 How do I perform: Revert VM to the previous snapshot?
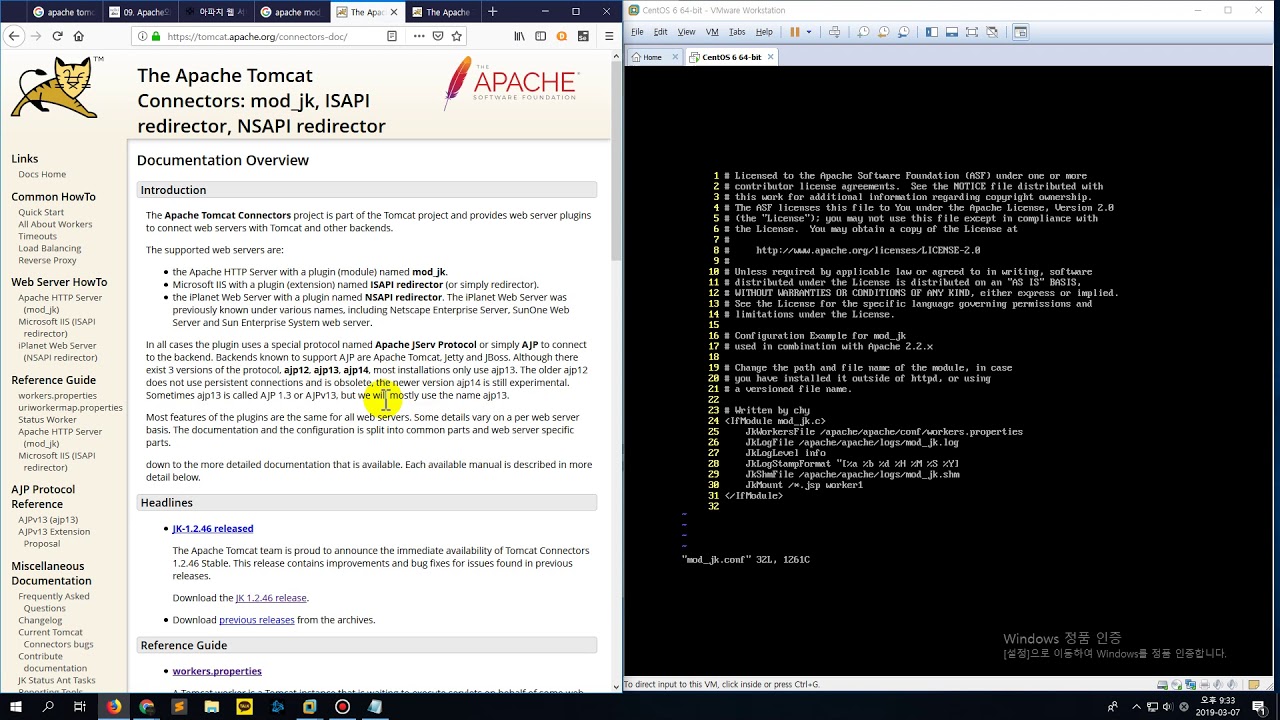(x=884, y=32)
